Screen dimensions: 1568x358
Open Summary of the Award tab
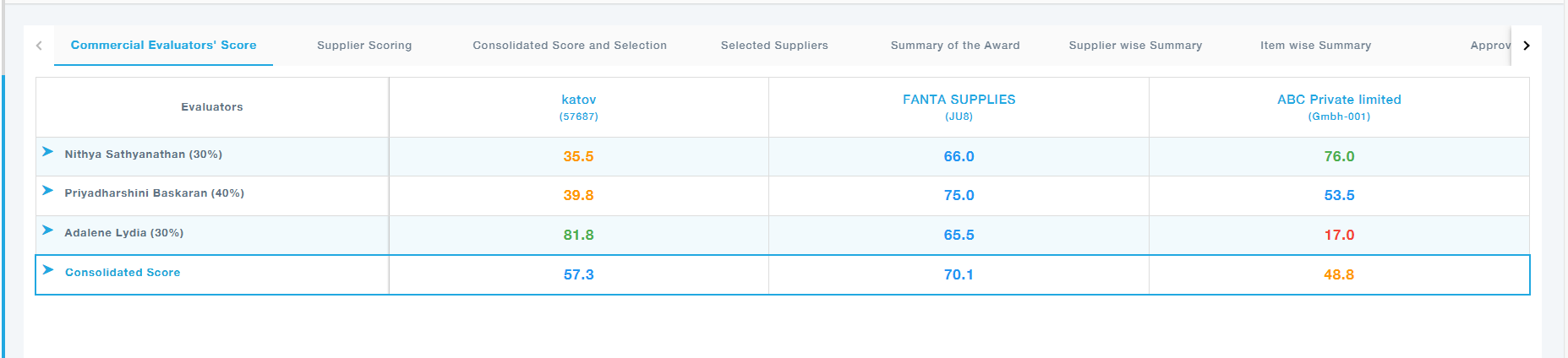pyautogui.click(x=955, y=46)
